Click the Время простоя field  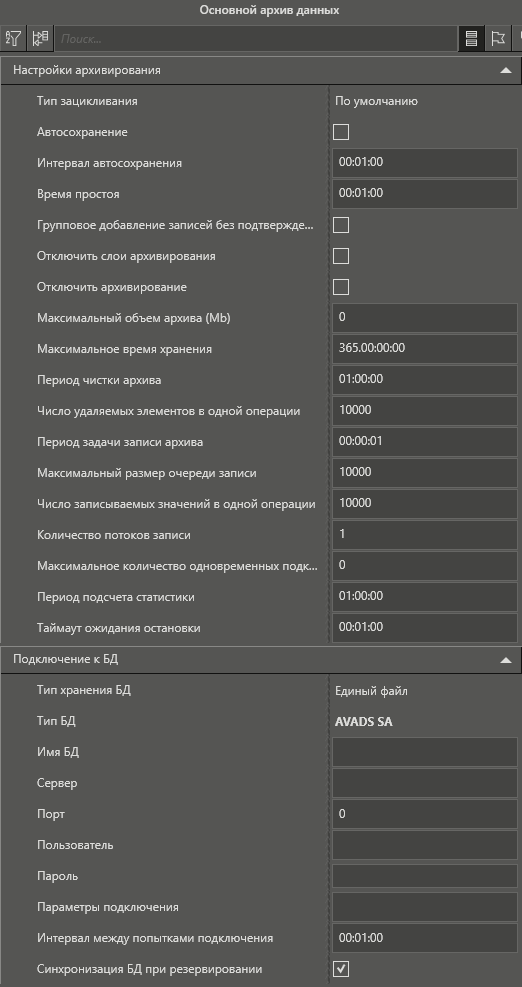click(x=425, y=193)
